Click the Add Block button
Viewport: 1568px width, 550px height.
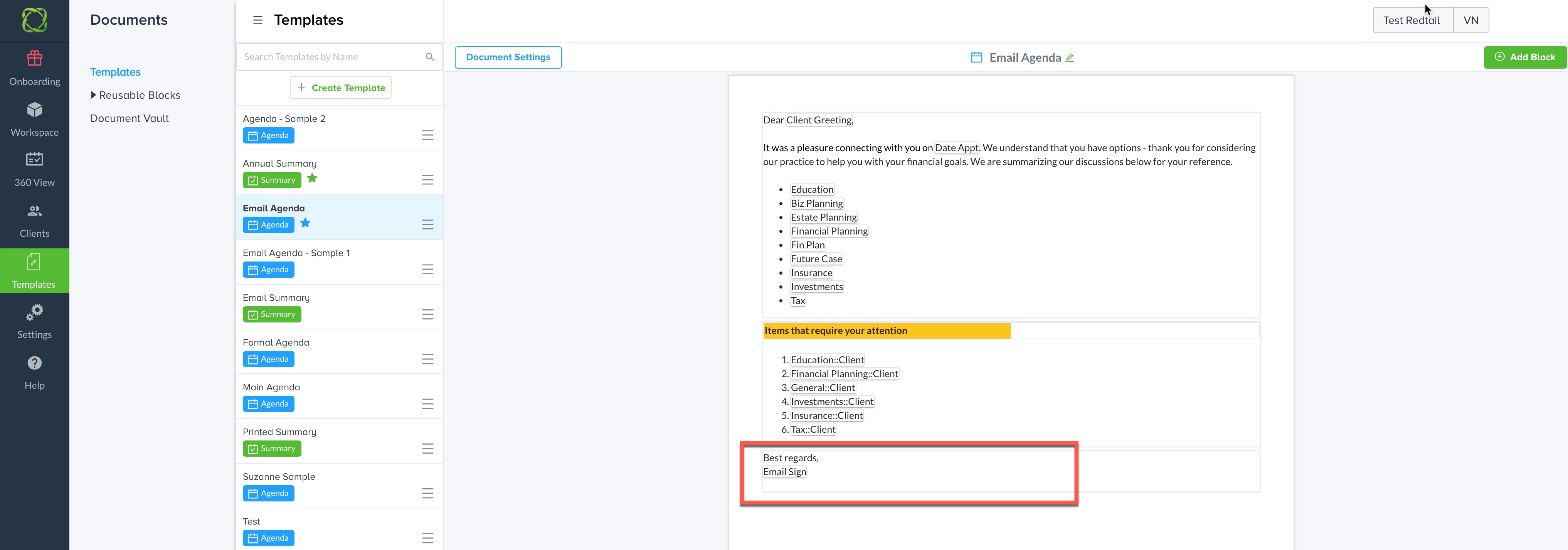(1525, 57)
